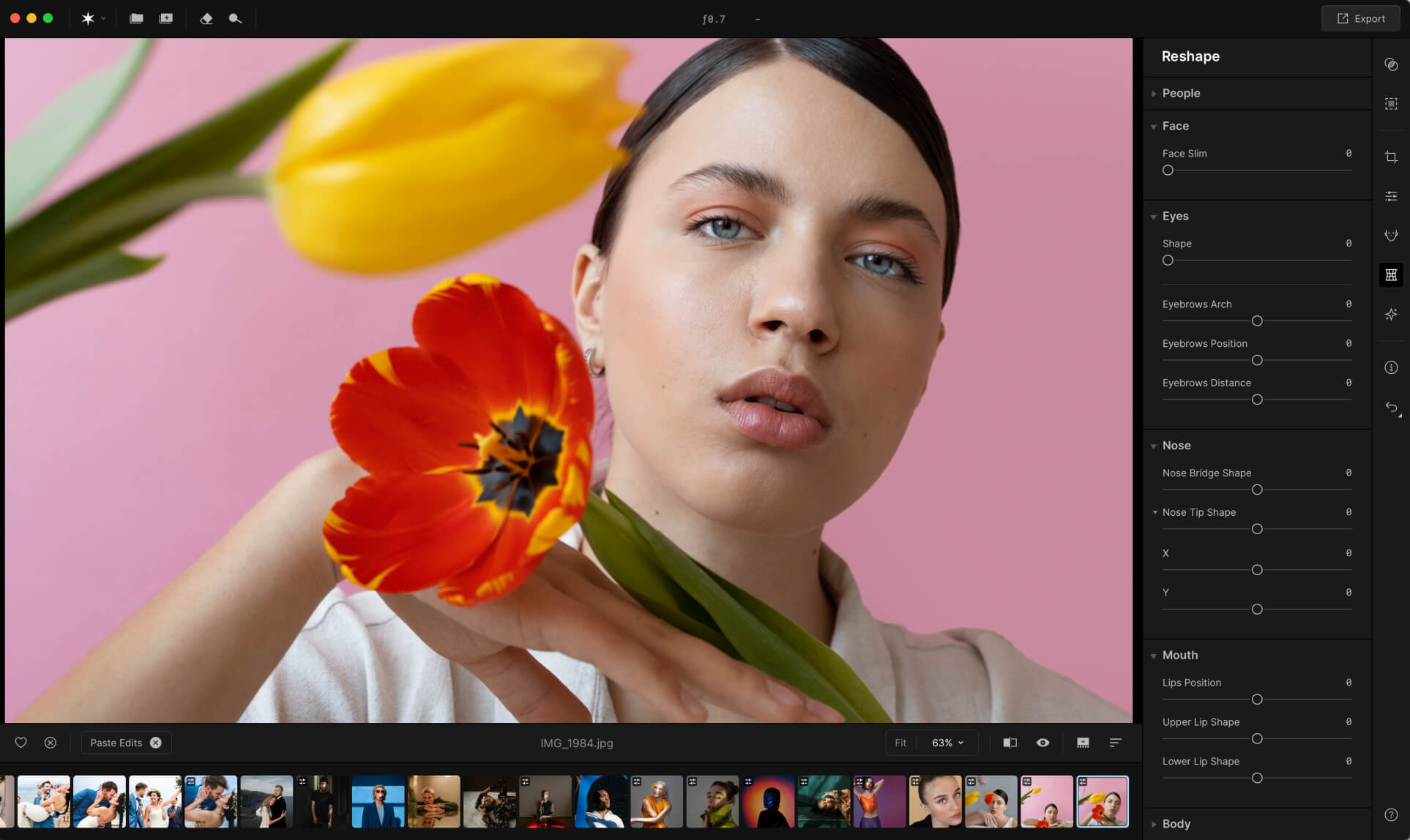The image size is (1410, 840).
Task: Open dropdown arrow beside the app logo
Action: tap(103, 18)
